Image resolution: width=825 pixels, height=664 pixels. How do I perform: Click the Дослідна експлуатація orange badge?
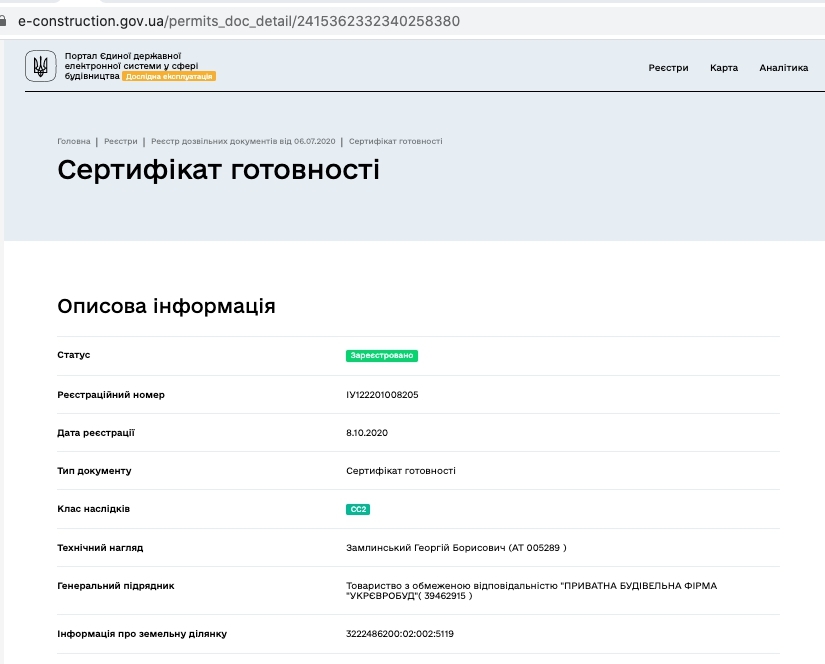point(169,76)
